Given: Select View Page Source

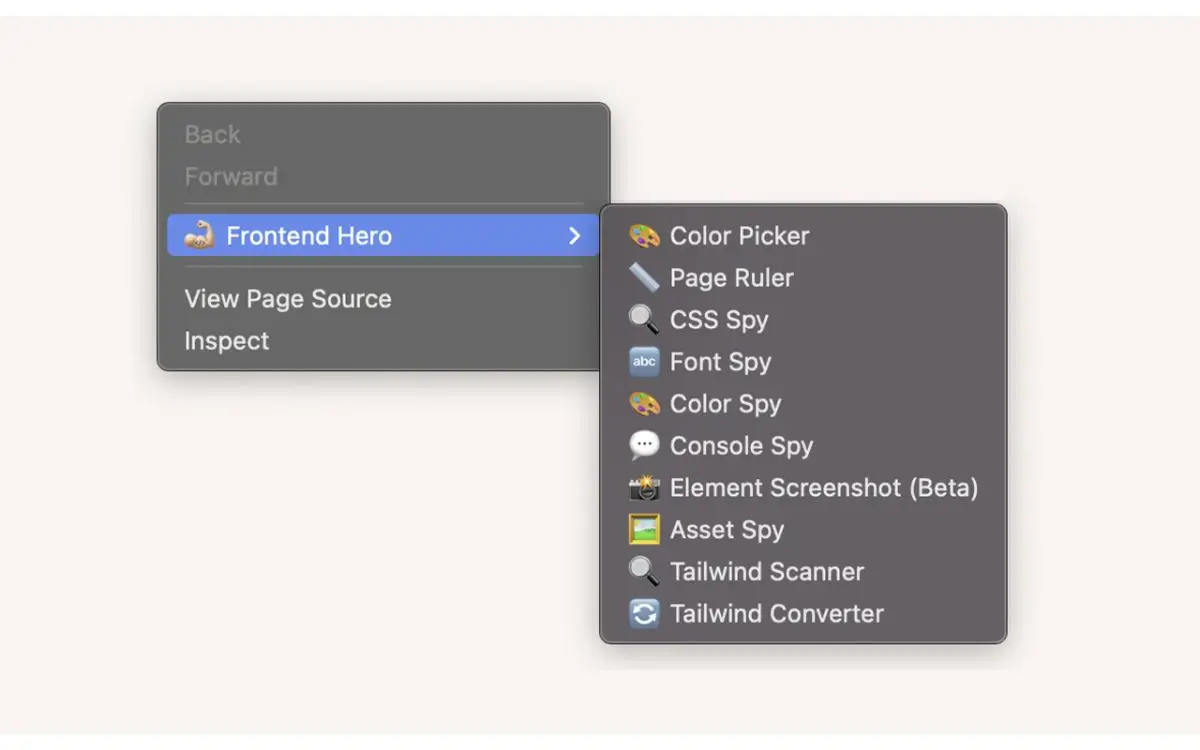Looking at the screenshot, I should pos(288,299).
